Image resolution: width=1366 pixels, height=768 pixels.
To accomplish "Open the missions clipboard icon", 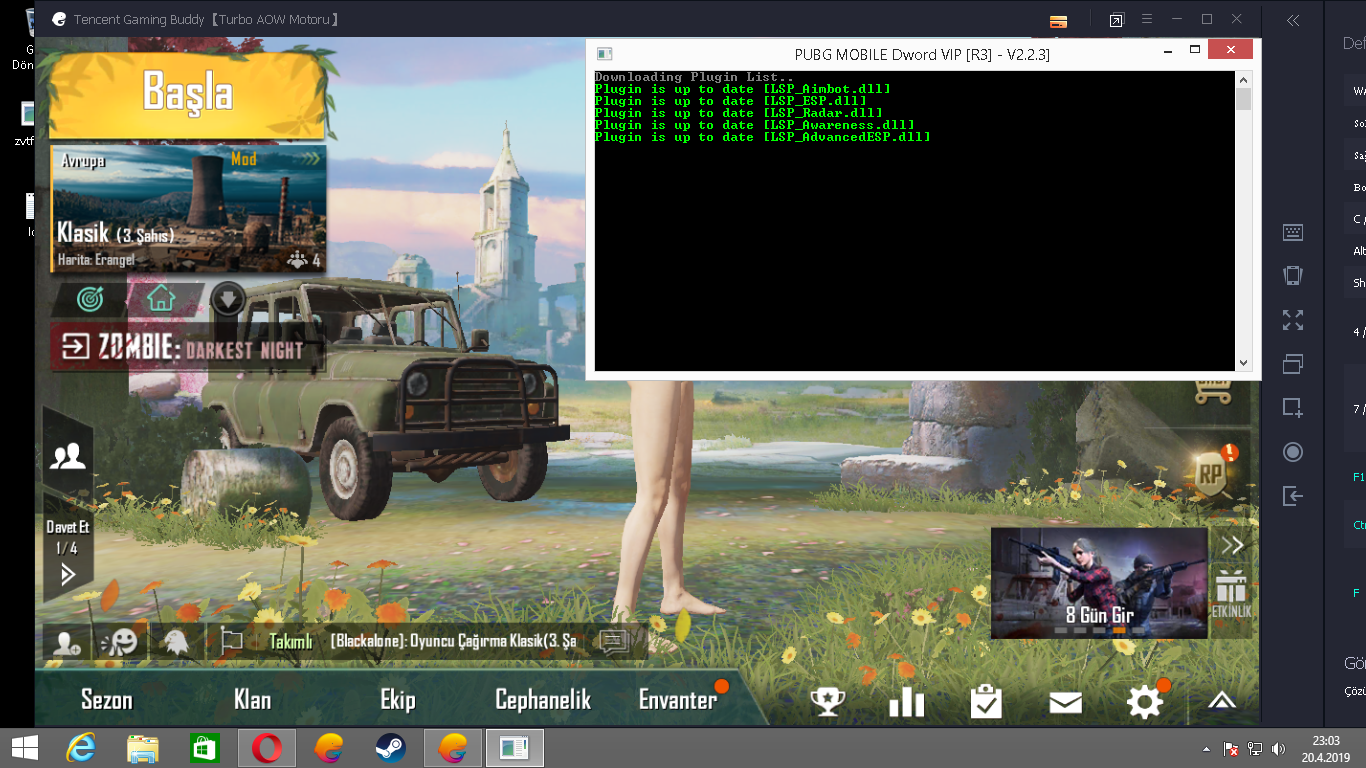I will pos(986,701).
